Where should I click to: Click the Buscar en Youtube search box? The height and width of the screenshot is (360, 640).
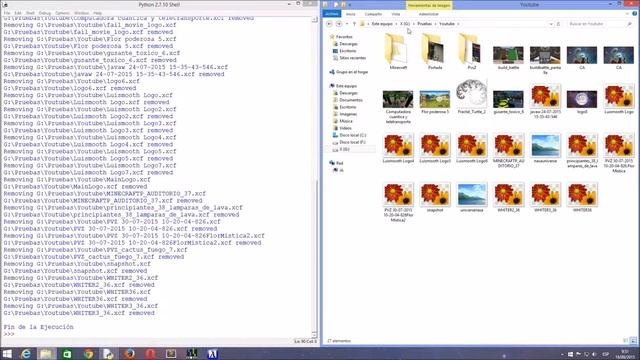599,24
